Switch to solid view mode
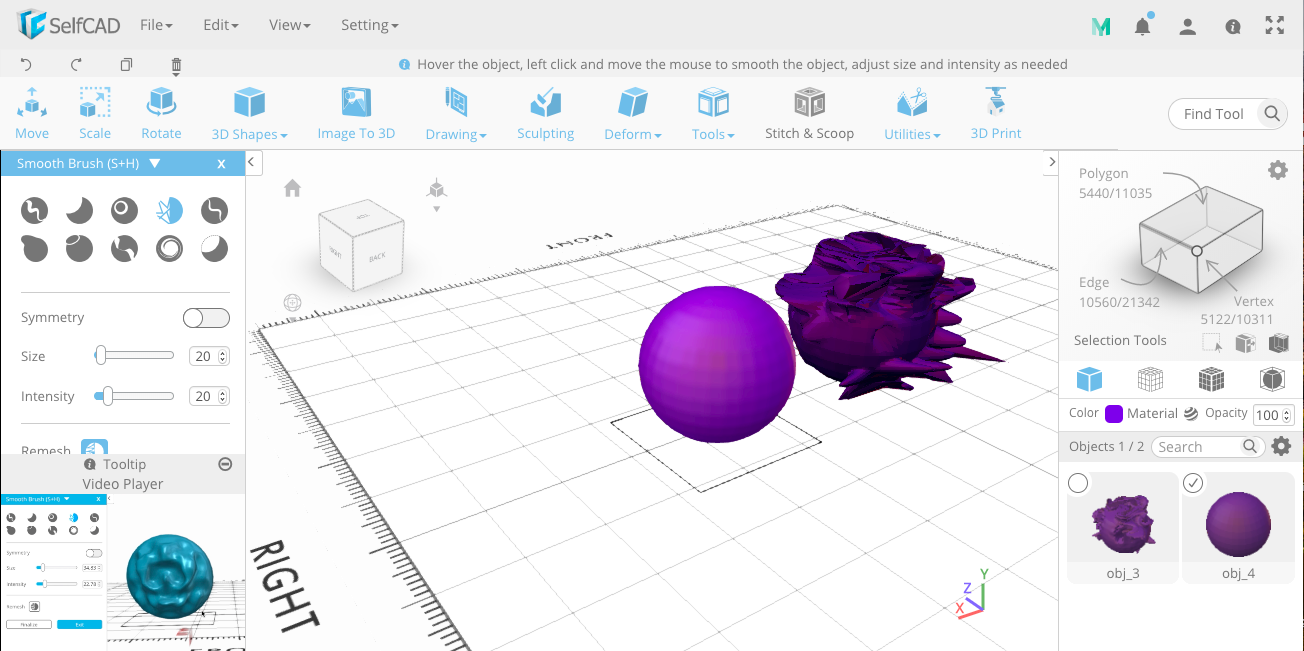The image size is (1304, 651). tap(1089, 379)
